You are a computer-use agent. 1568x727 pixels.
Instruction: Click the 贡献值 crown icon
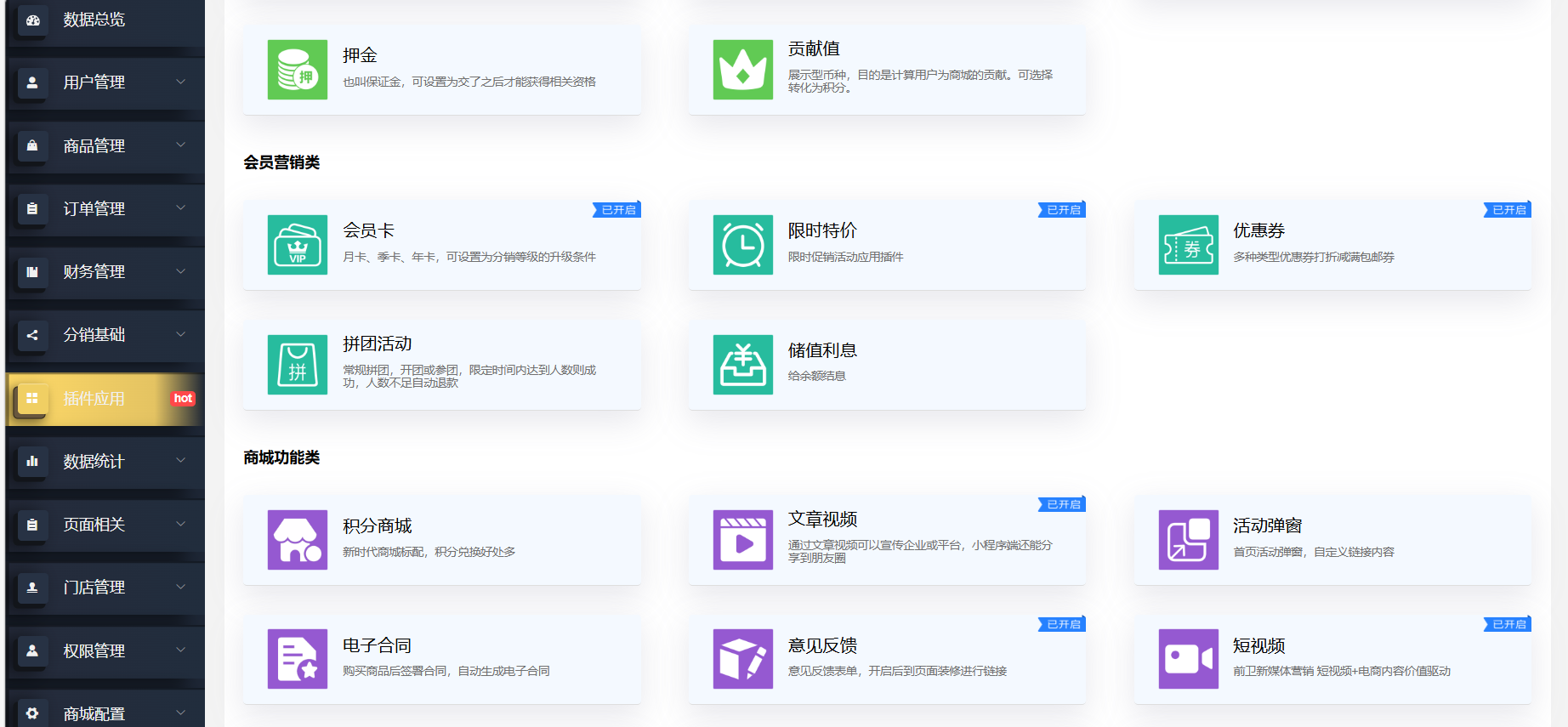pos(742,70)
